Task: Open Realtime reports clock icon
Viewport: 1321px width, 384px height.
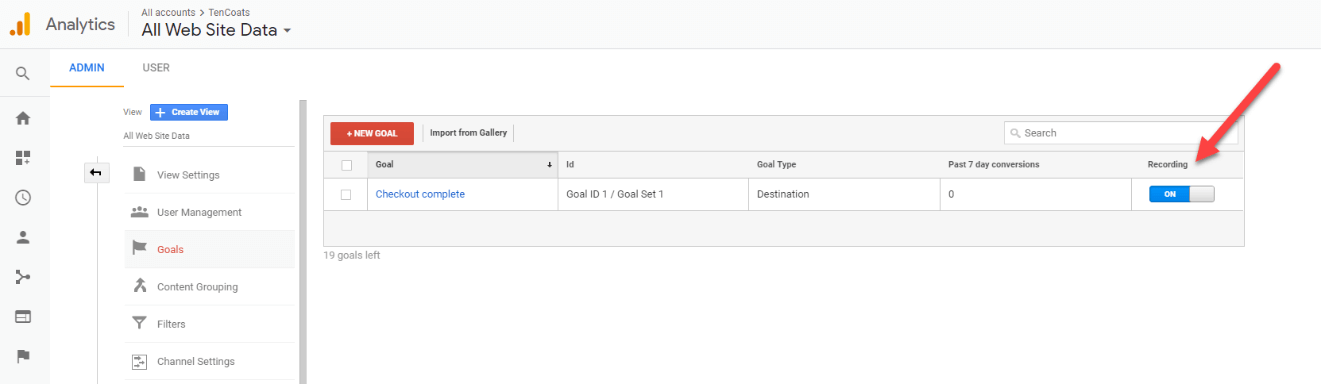Action: [22, 198]
